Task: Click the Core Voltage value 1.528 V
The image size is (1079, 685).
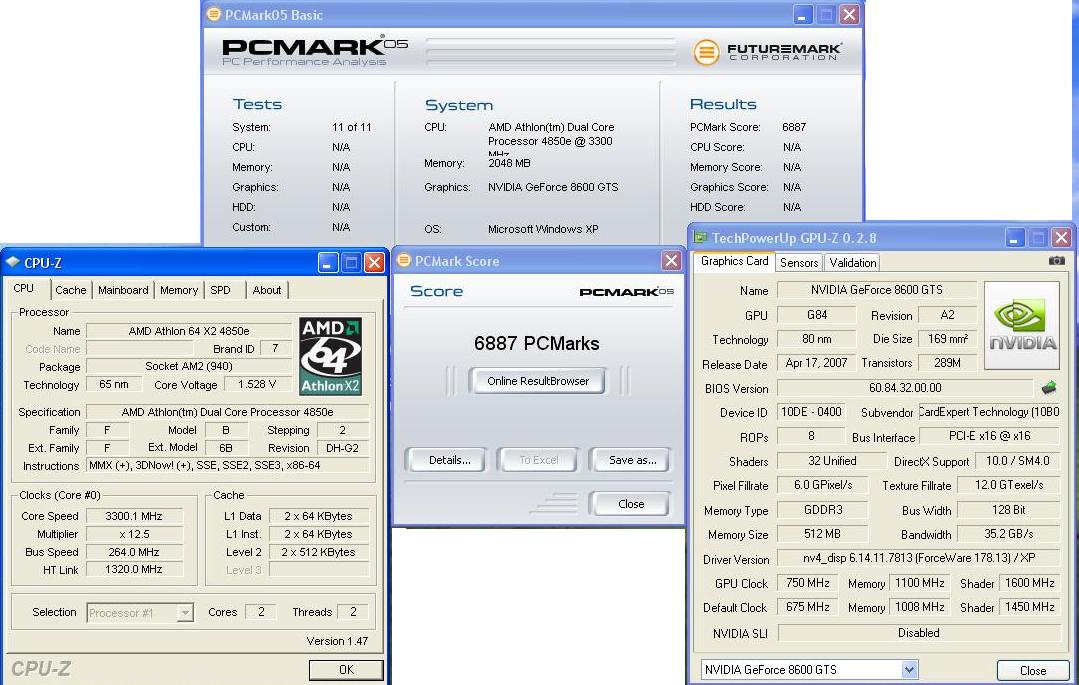Action: [257, 384]
